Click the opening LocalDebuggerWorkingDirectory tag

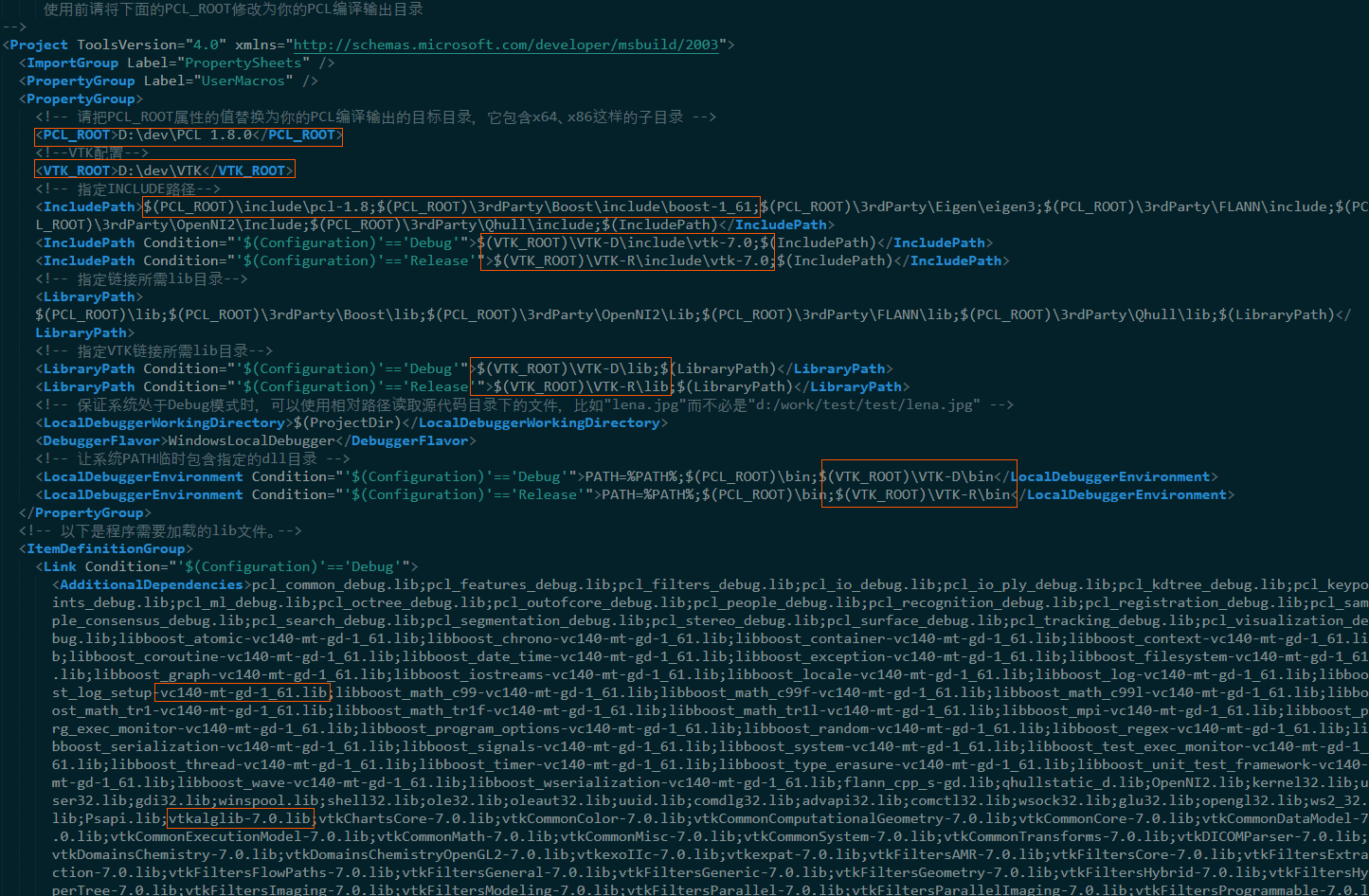click(164, 422)
